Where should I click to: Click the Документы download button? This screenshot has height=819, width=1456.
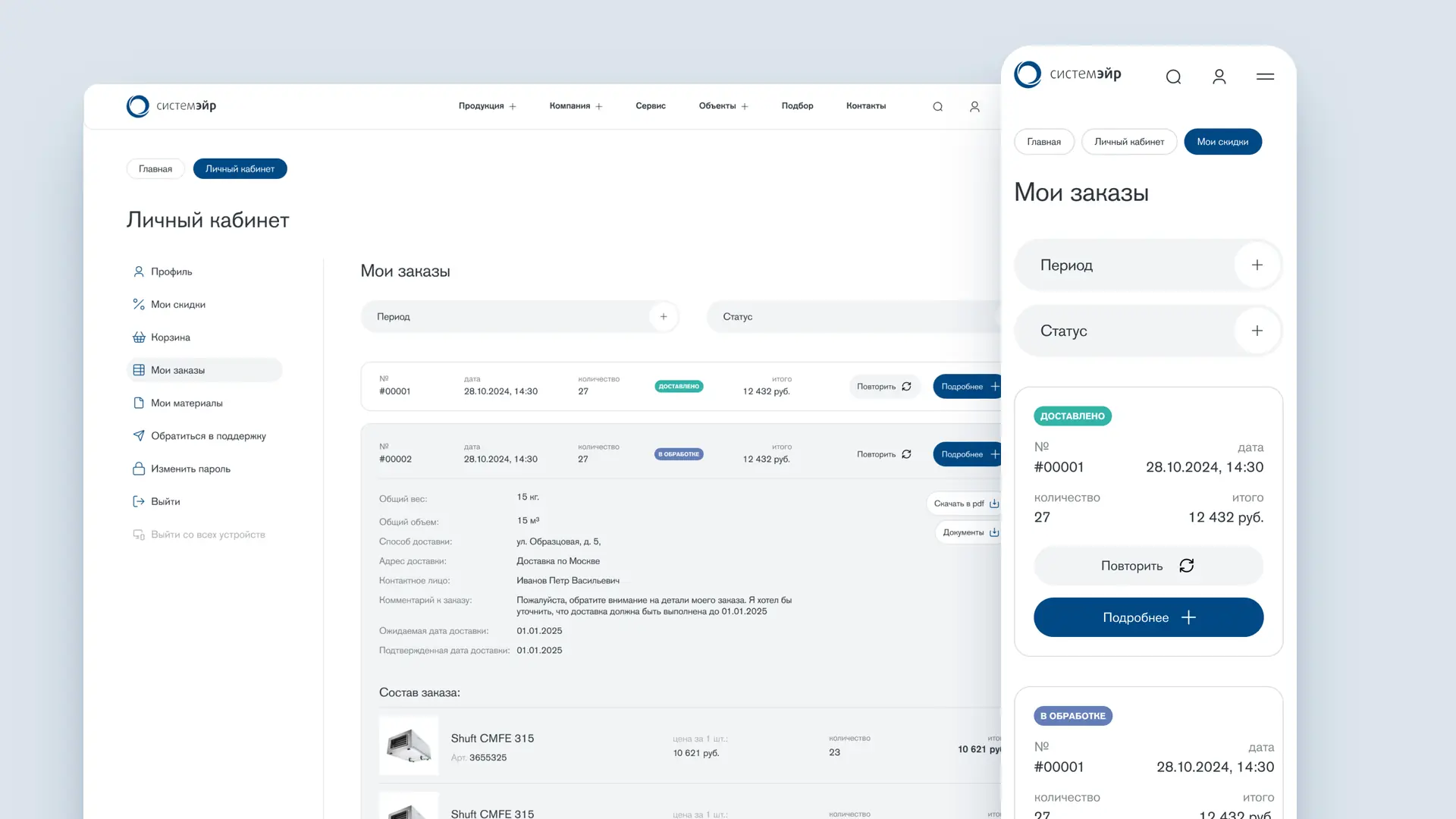point(971,532)
